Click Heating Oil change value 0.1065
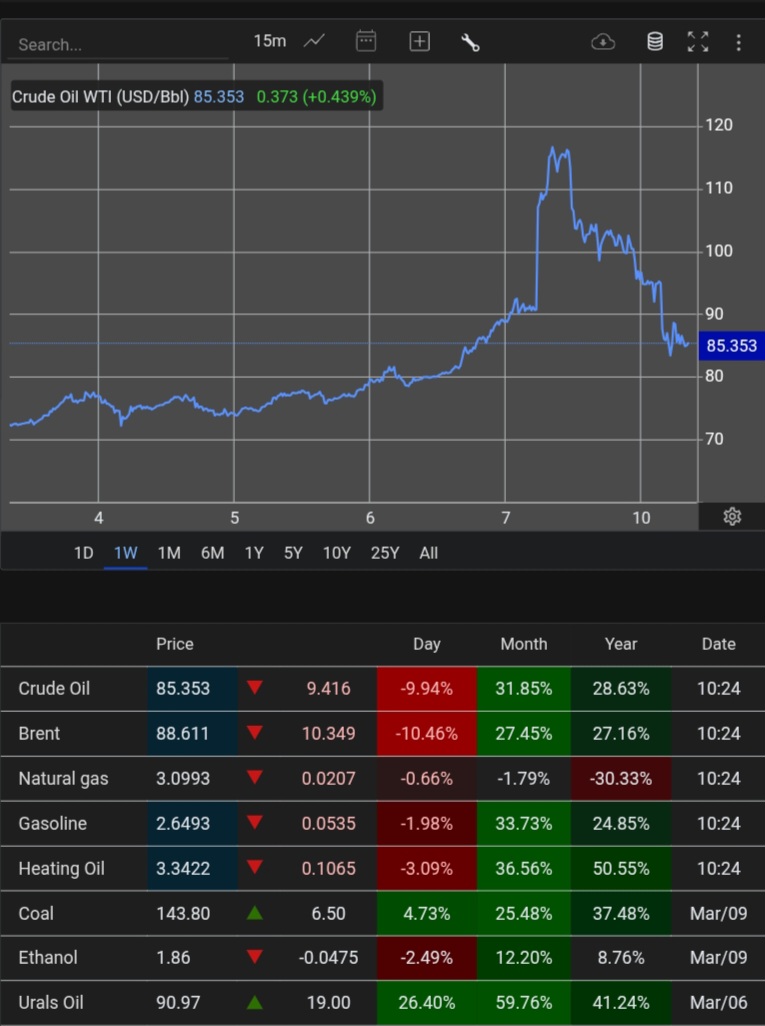Screen dimensions: 765x1026 pyautogui.click(x=328, y=868)
